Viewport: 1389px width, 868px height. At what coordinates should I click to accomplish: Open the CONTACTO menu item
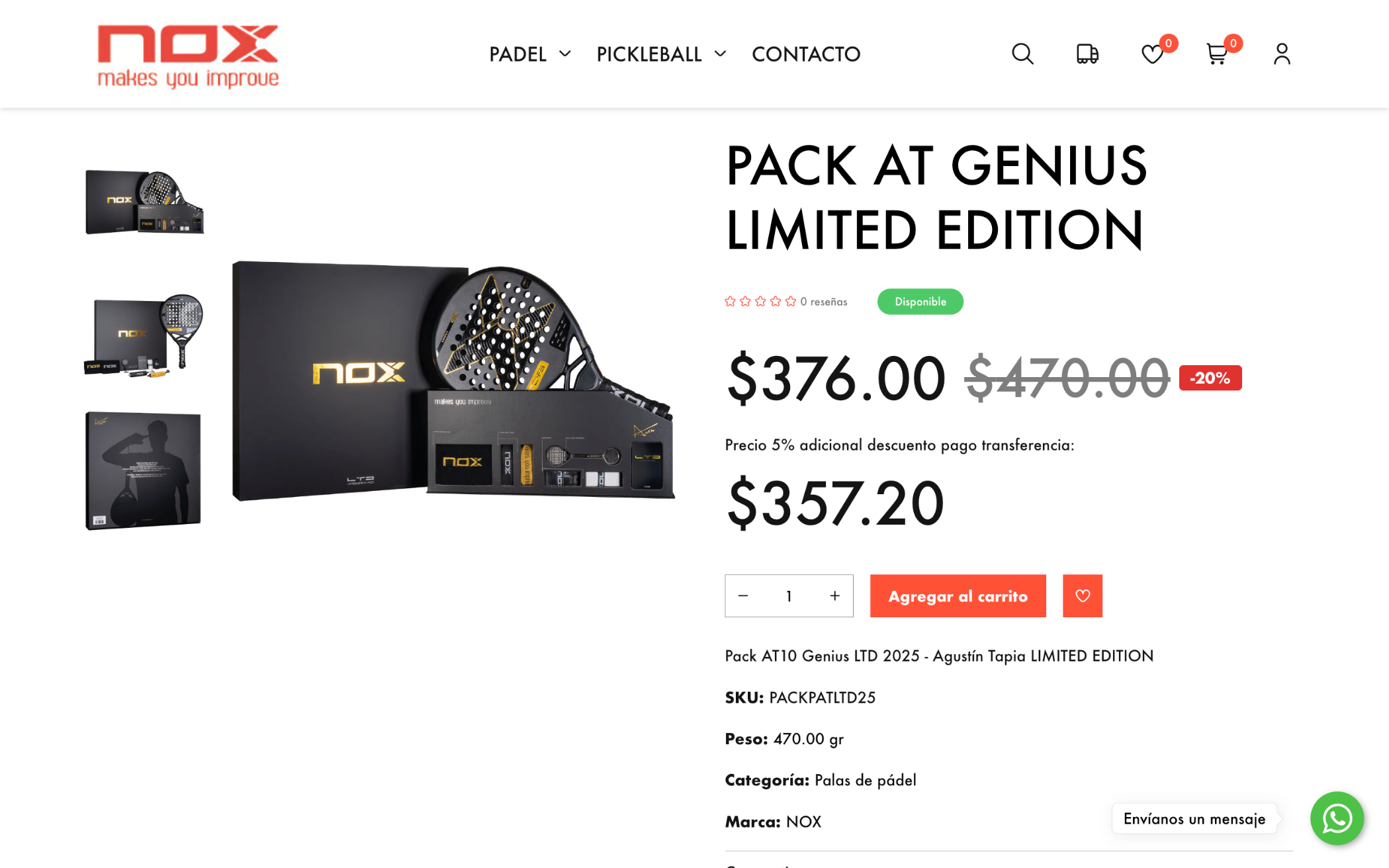[x=805, y=54]
